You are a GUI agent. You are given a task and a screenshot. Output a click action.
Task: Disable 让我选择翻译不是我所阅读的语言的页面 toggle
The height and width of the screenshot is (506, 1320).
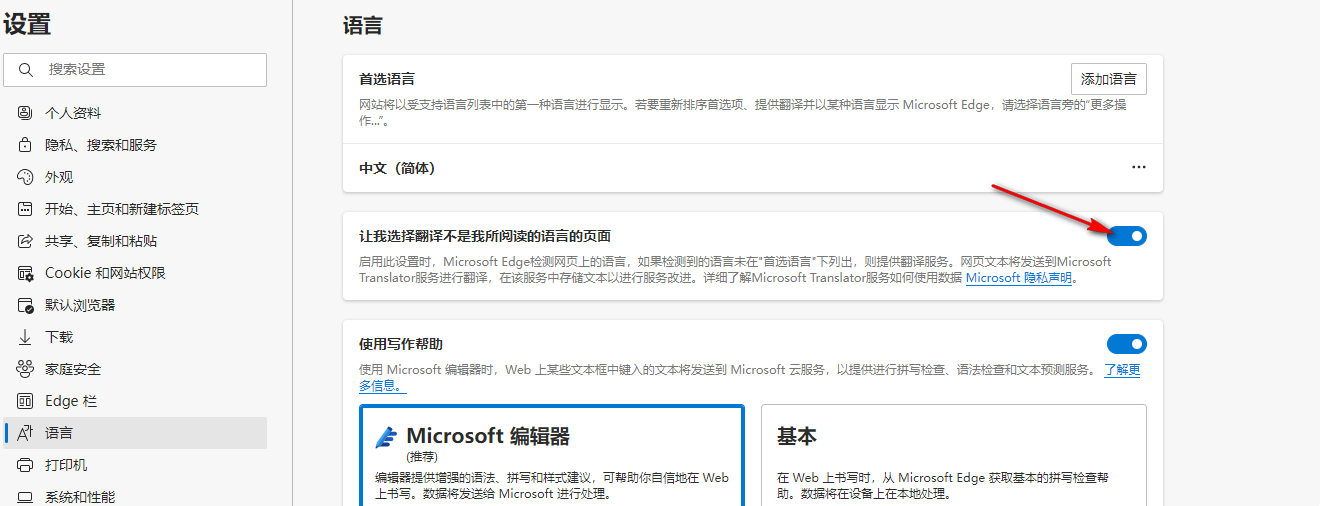point(1127,236)
